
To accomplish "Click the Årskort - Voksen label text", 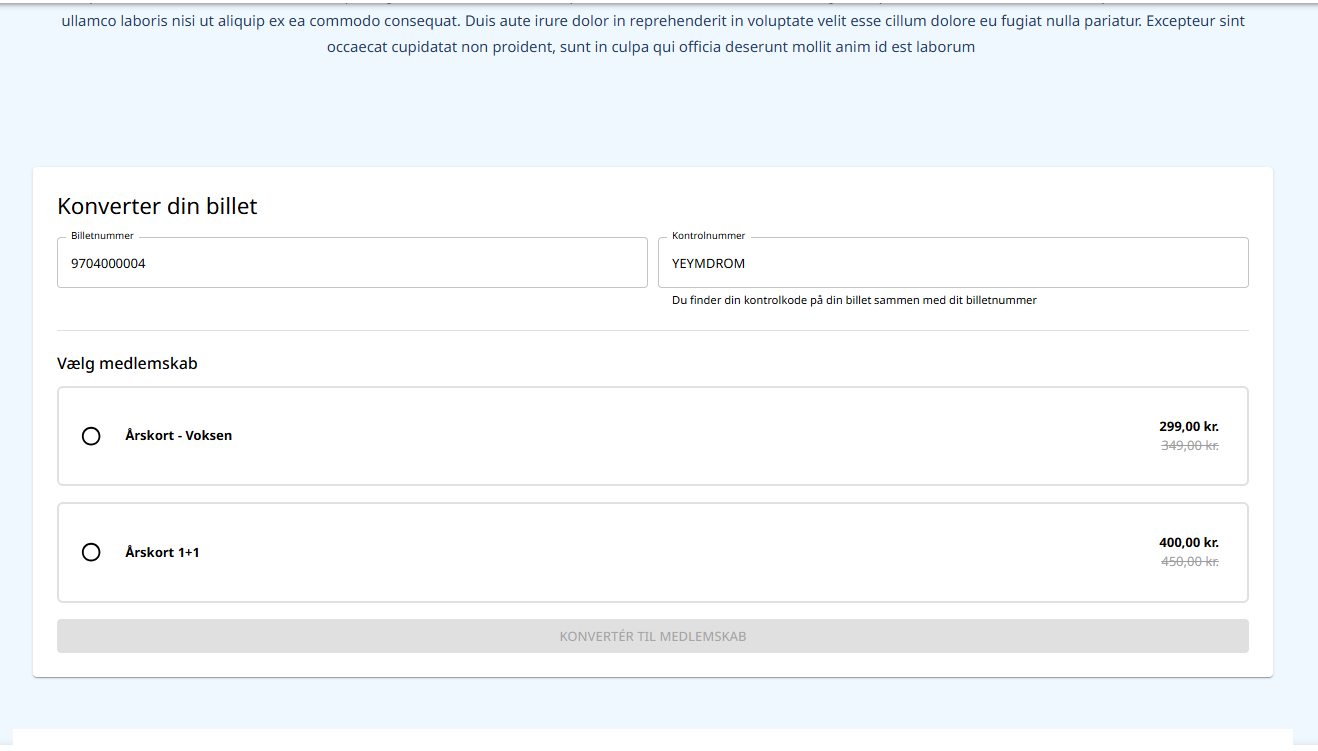I will [x=178, y=436].
